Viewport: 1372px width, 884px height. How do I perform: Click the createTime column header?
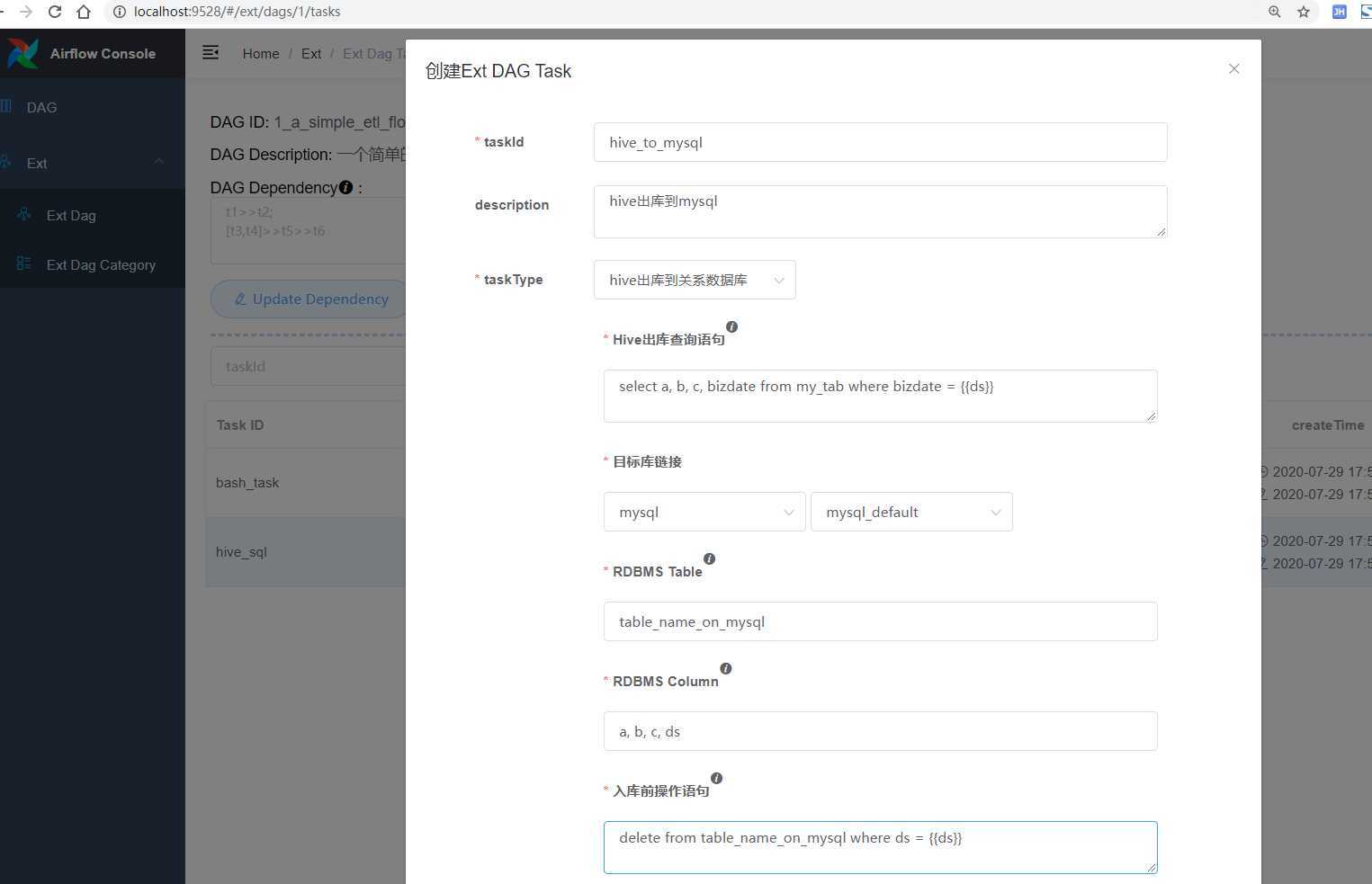coord(1328,424)
